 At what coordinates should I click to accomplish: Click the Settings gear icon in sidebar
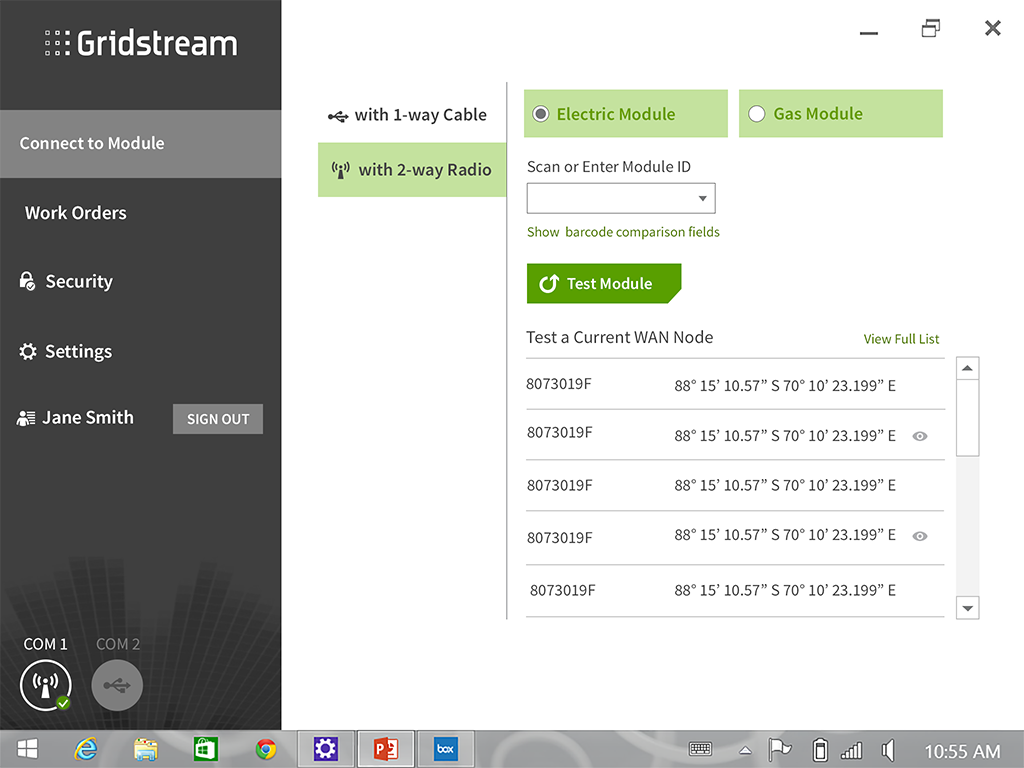tap(27, 352)
